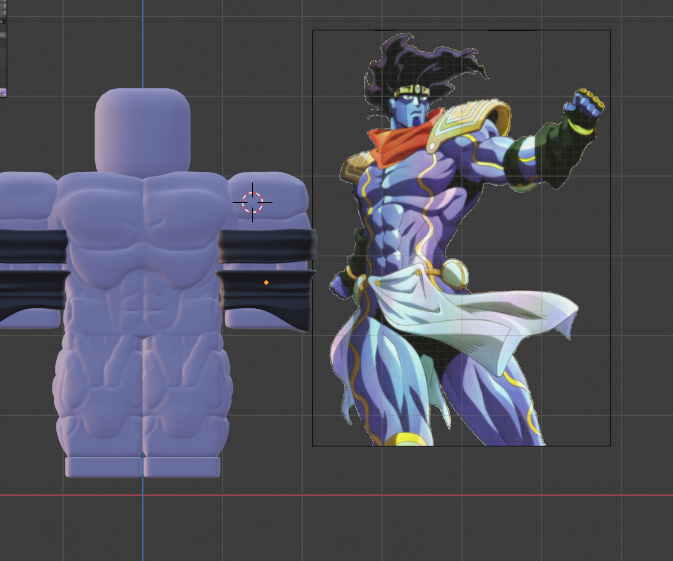Select the orange origin point on the armband

266,282
